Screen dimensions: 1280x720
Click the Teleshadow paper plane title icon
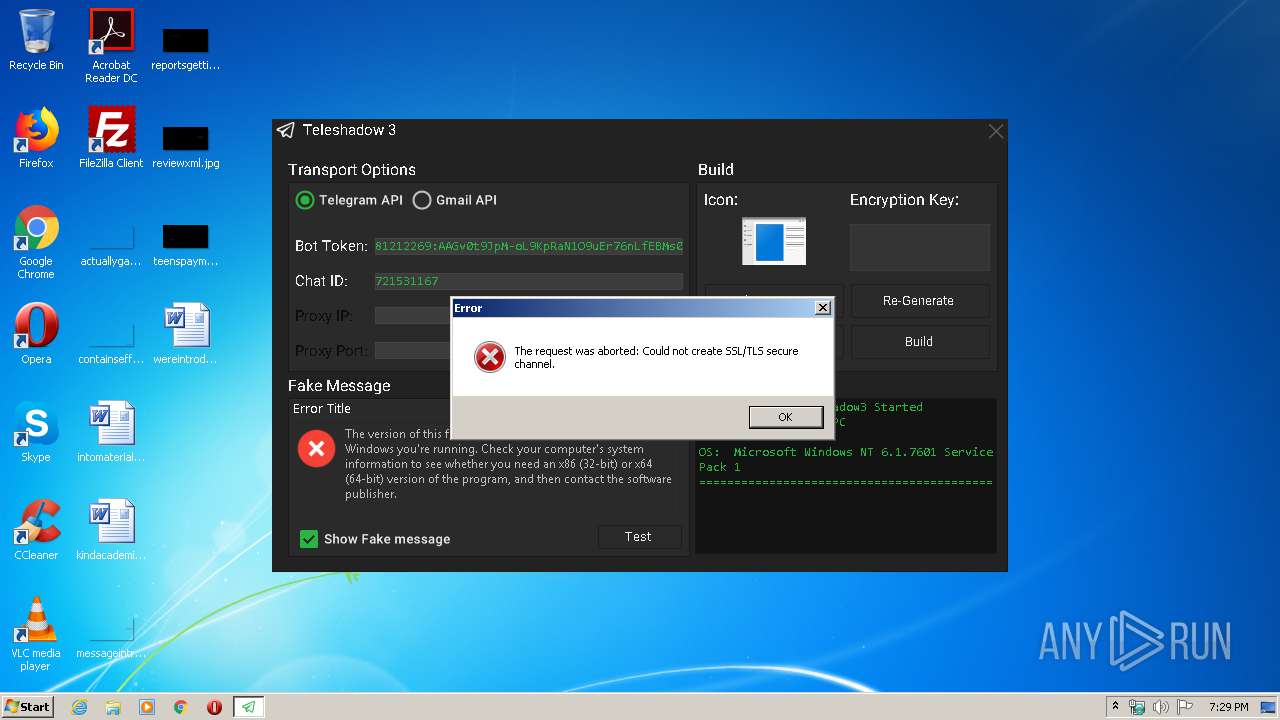point(286,130)
